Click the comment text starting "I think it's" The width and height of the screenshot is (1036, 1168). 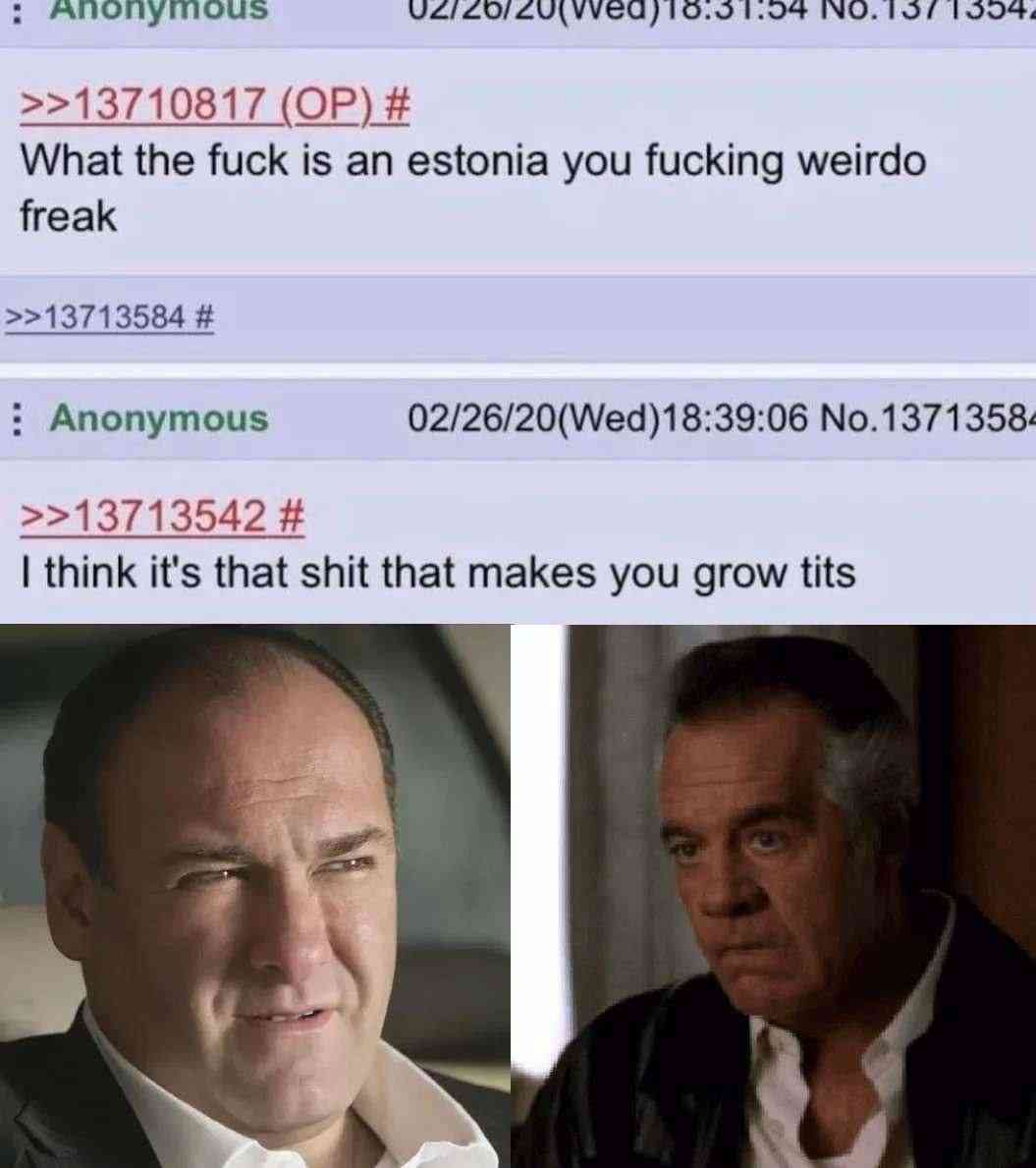(438, 573)
